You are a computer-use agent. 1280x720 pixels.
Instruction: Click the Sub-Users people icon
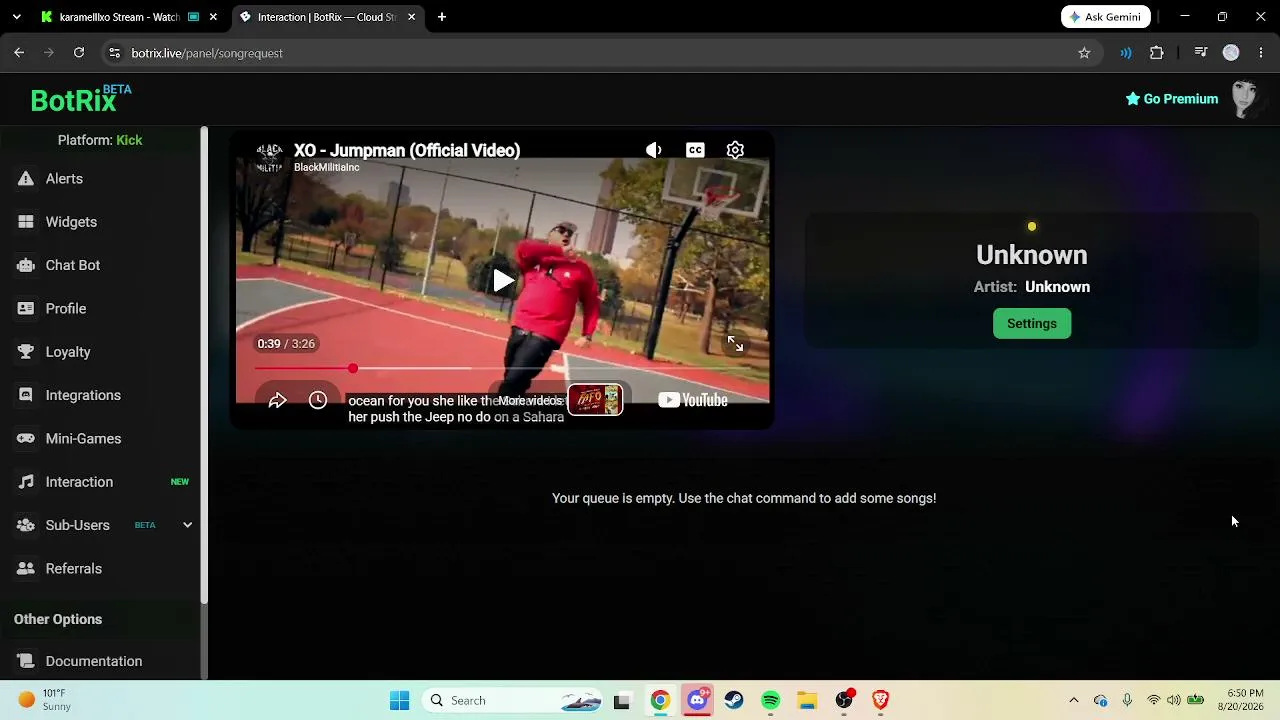(26, 525)
